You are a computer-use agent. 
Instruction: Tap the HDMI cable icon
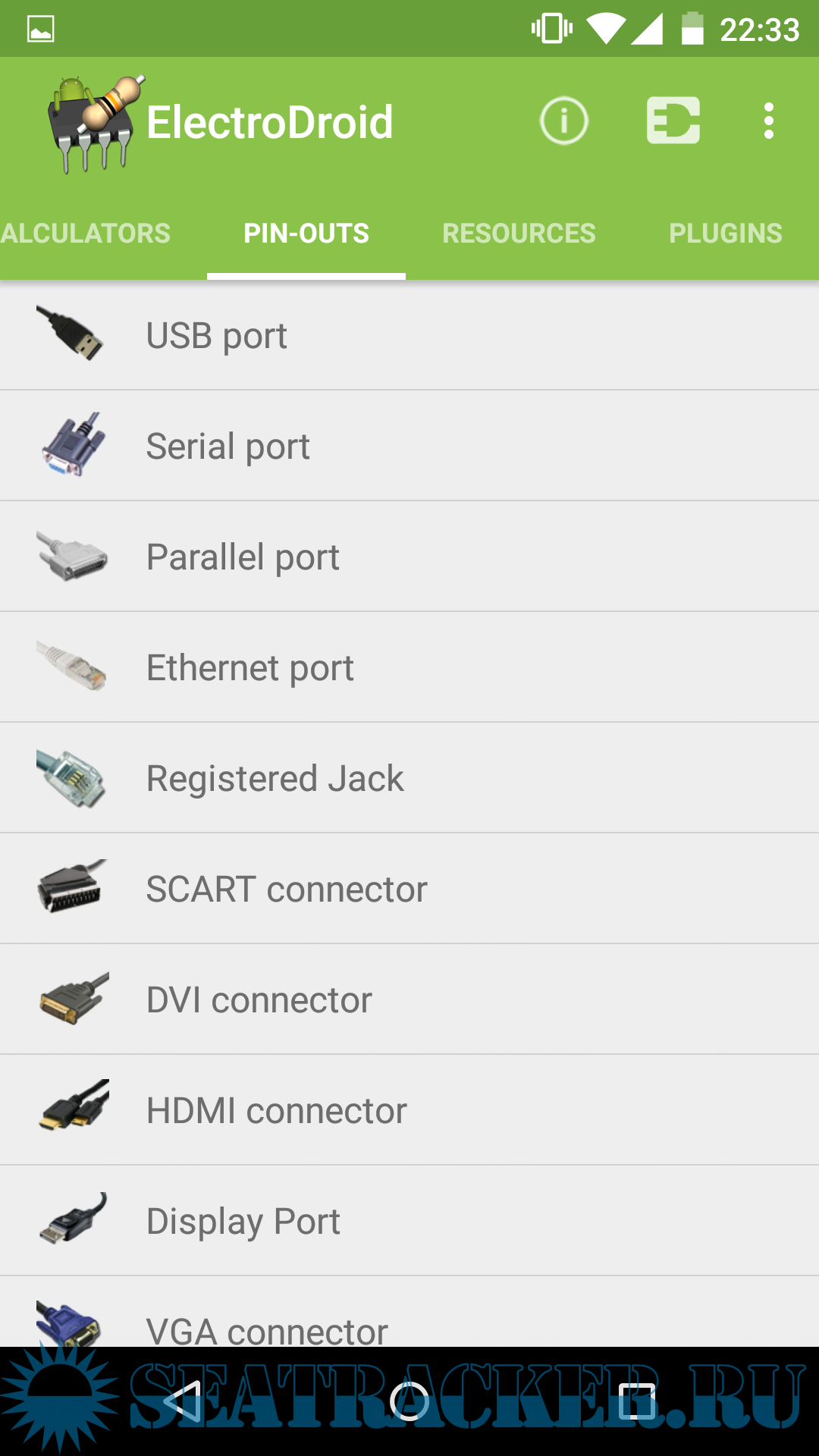click(74, 1107)
